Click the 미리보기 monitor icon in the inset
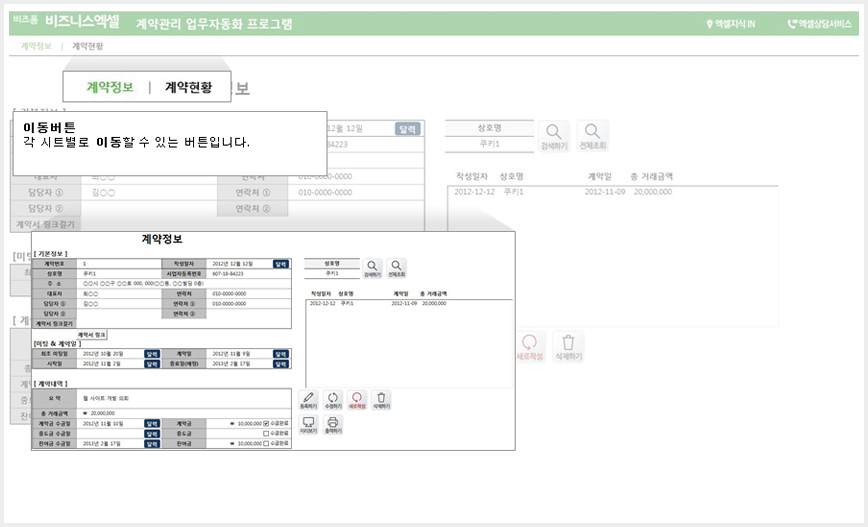Screen dimensions: 868x527 point(308,425)
